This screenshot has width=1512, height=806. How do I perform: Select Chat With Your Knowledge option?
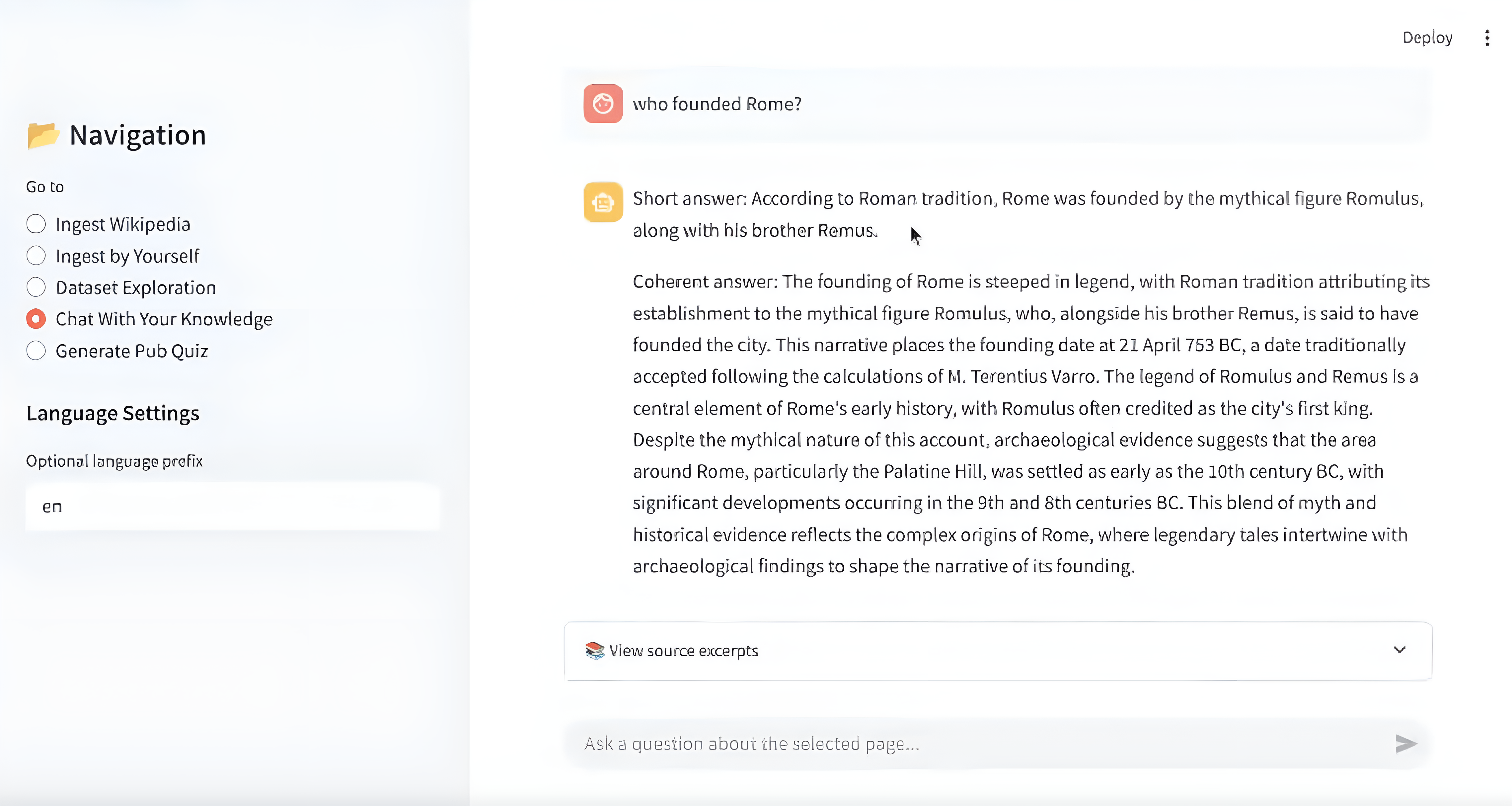click(37, 319)
